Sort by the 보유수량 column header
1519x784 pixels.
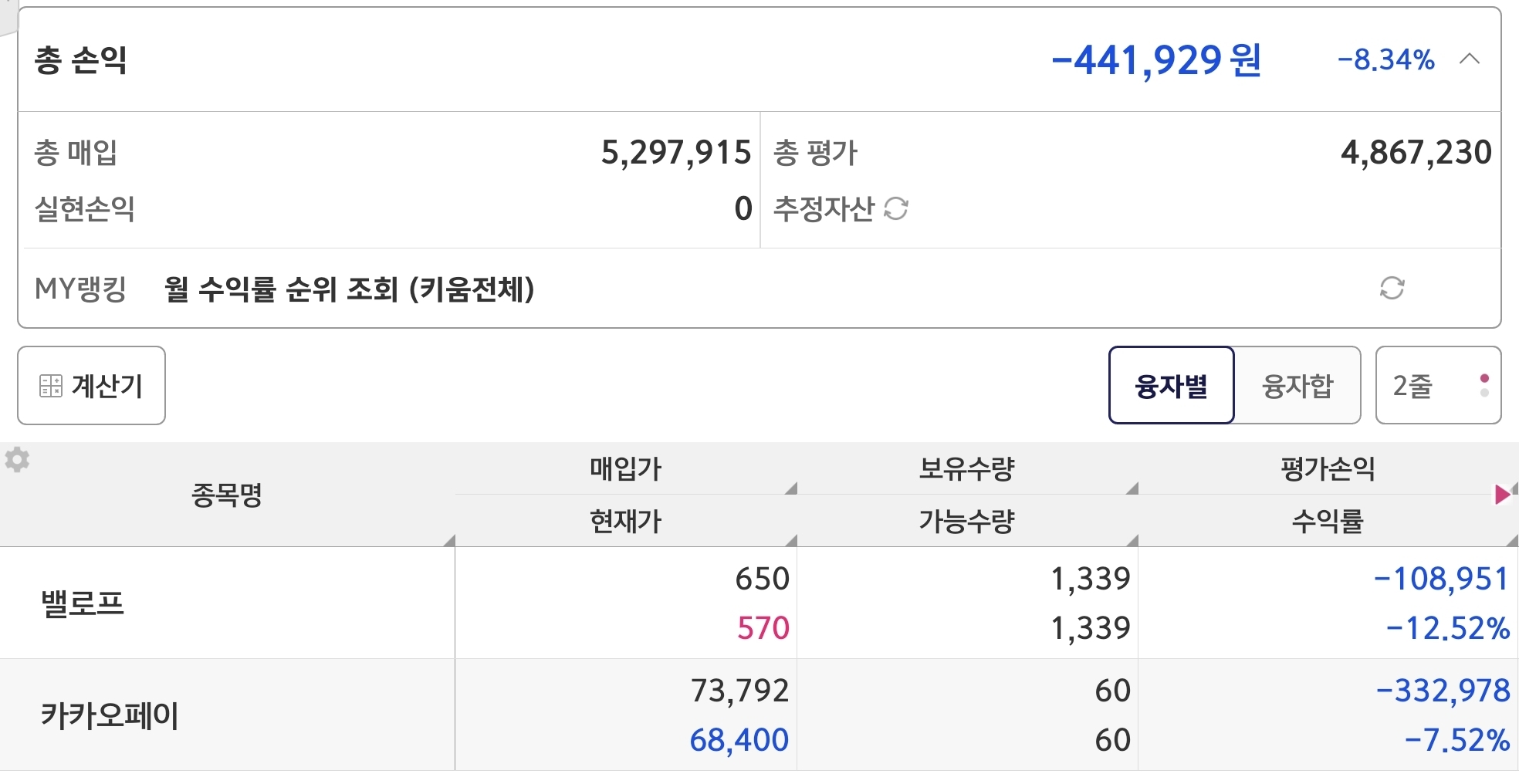[966, 468]
